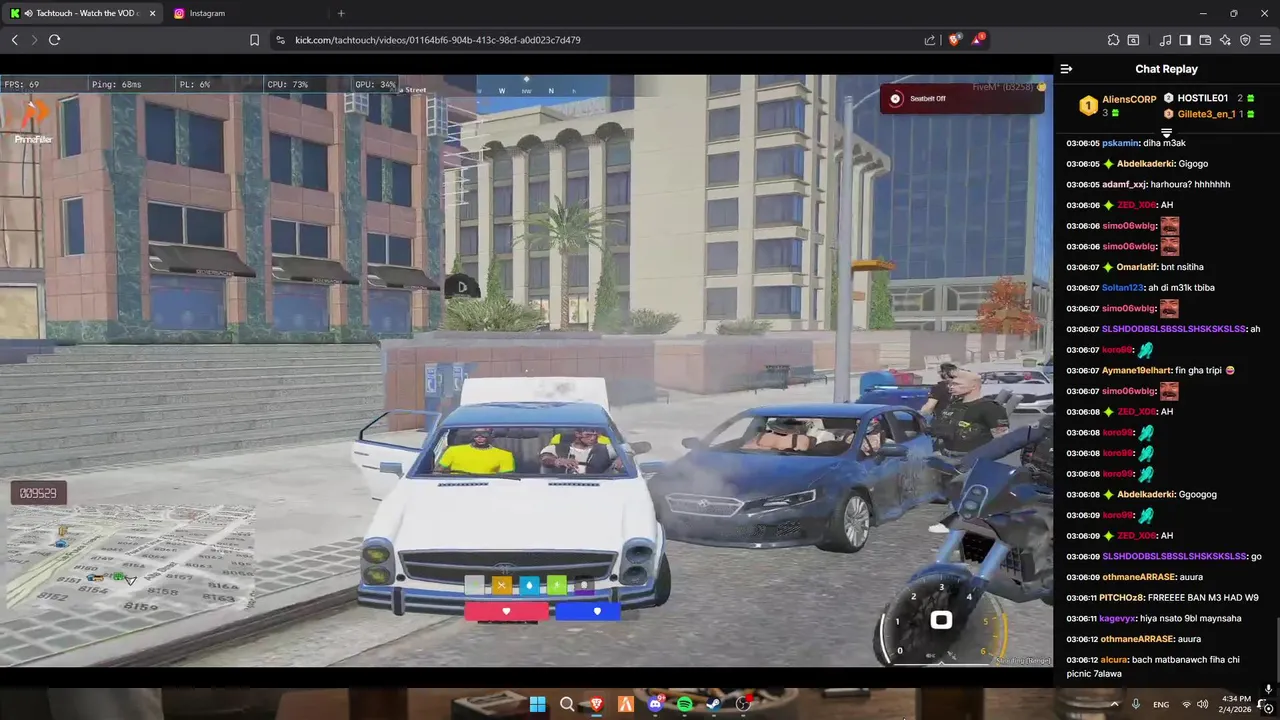Go back to the previous page

[x=14, y=40]
